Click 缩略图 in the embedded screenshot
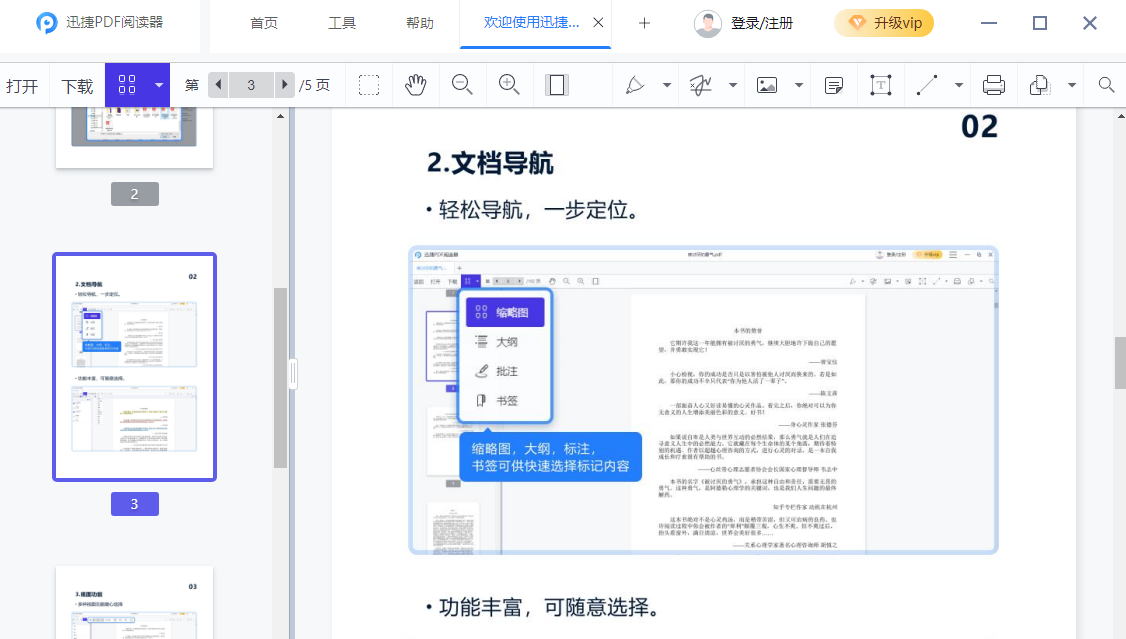The image size is (1126, 639). pyautogui.click(x=506, y=312)
